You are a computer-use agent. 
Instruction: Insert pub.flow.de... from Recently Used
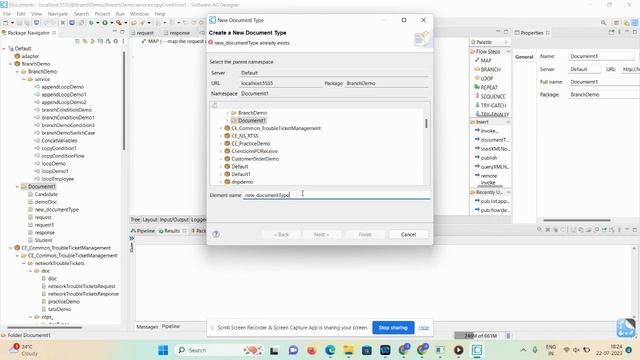point(492,210)
